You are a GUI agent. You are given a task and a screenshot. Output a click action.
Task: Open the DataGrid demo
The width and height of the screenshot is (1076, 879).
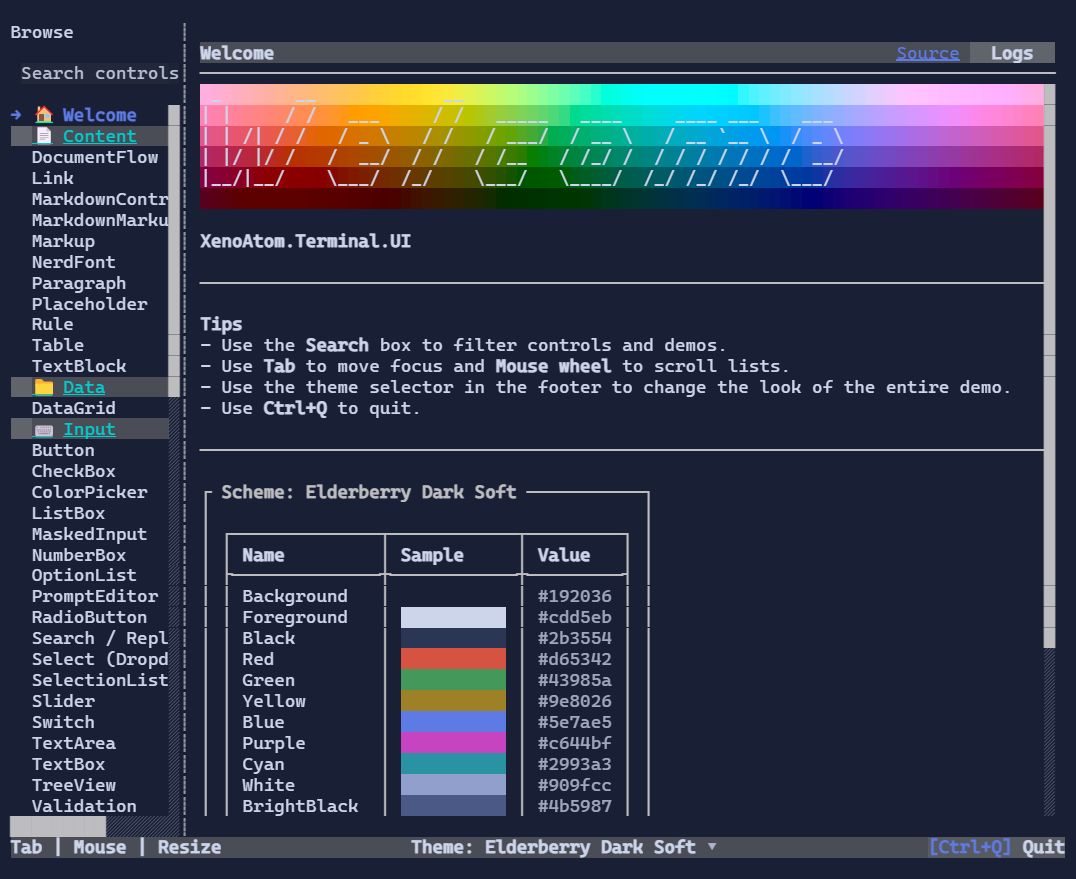click(x=73, y=408)
